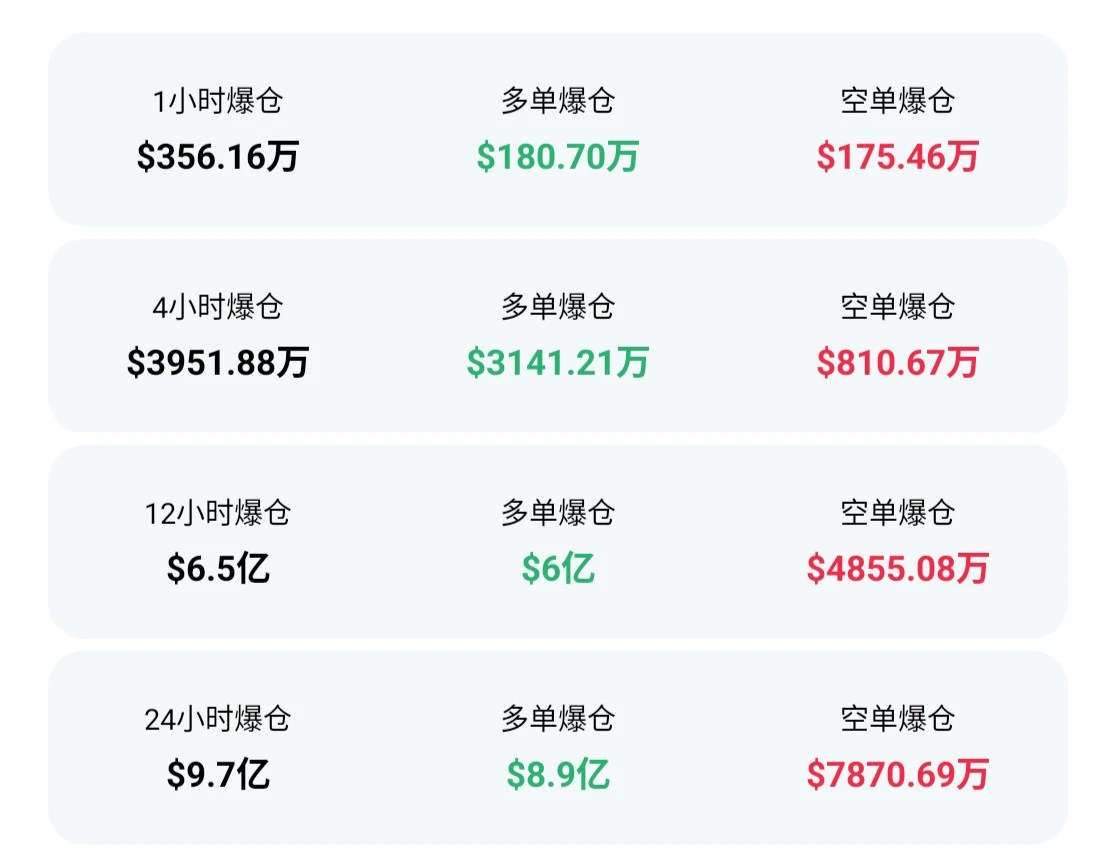Screen dimensions: 1116x850
Task: Tap the green $6亿 long liquidation
Action: tap(557, 568)
